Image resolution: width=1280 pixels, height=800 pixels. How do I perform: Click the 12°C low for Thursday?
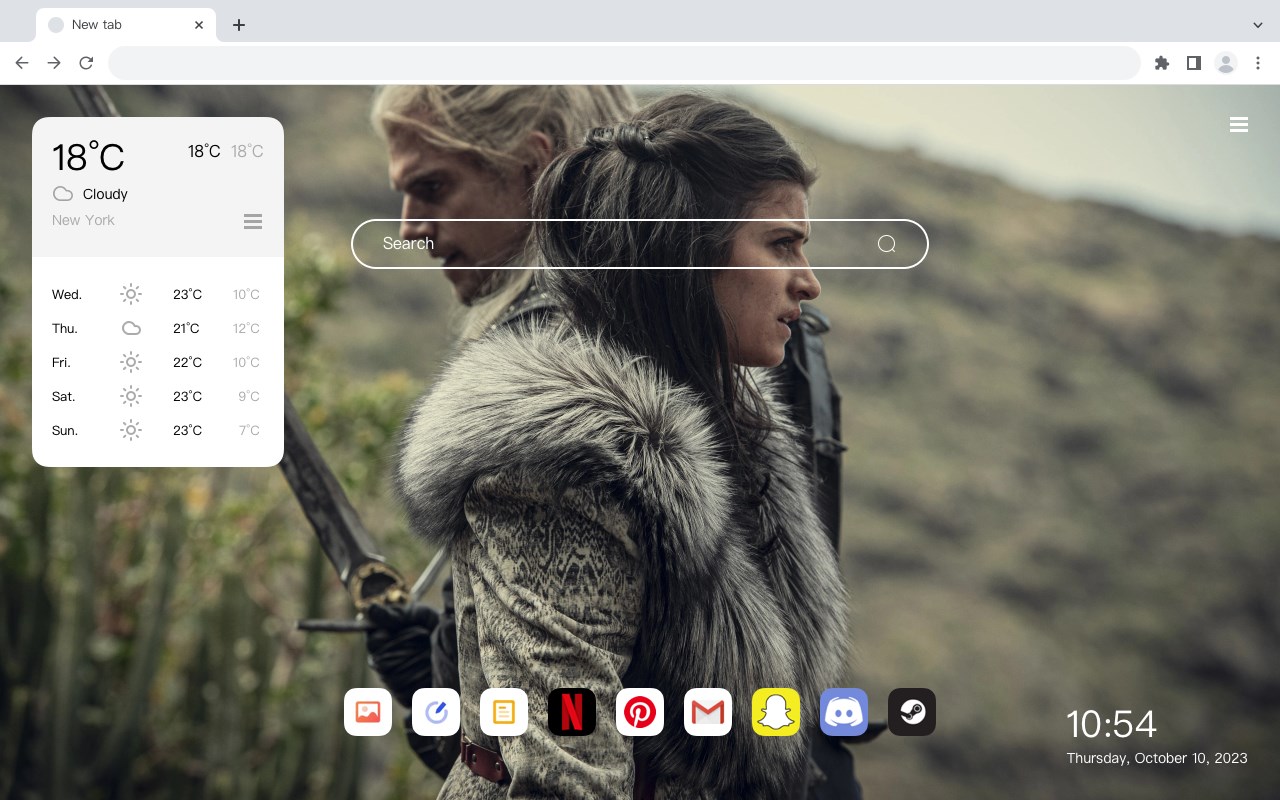[x=246, y=328]
